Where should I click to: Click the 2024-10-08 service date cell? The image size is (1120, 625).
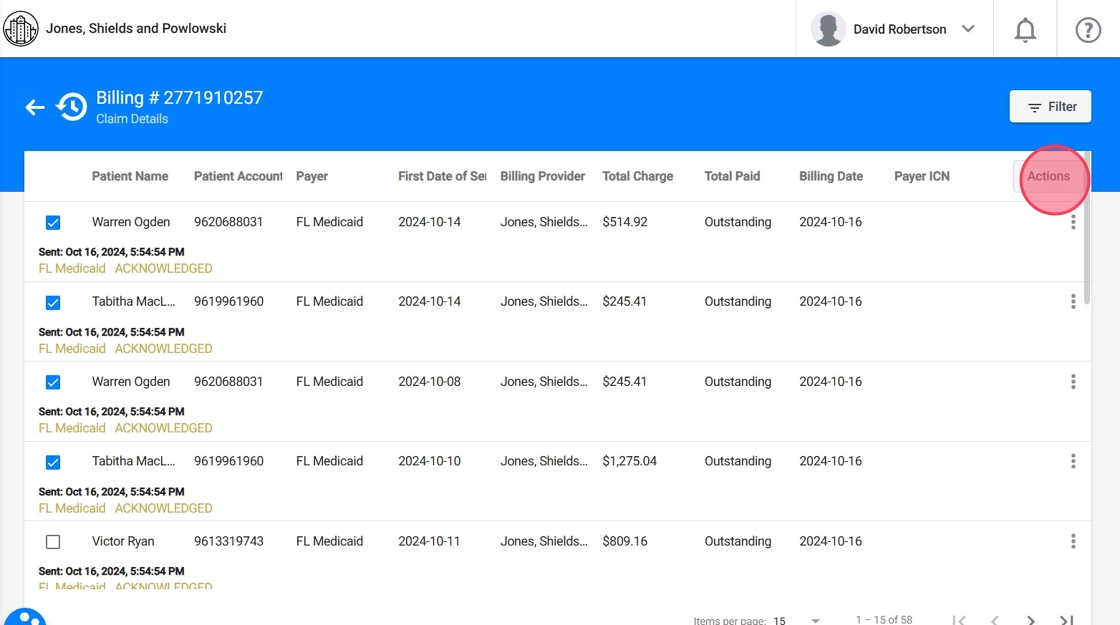tap(429, 381)
